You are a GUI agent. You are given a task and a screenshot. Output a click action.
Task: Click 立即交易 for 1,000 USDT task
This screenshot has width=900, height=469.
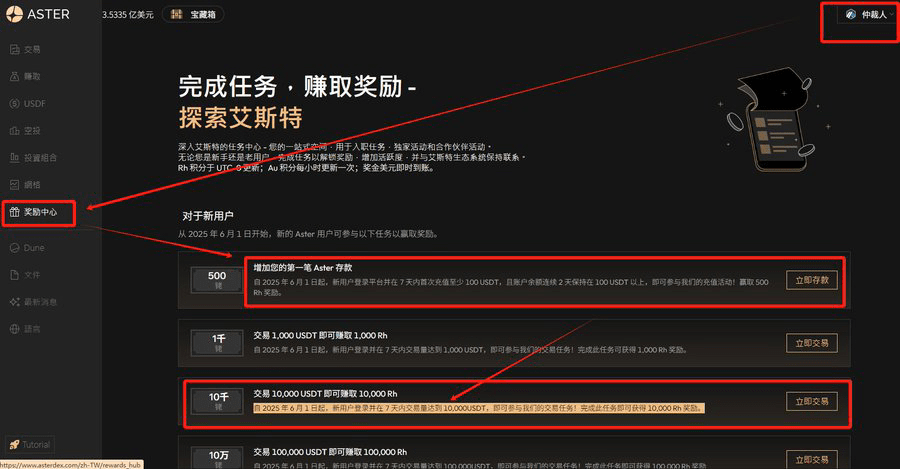click(x=812, y=343)
